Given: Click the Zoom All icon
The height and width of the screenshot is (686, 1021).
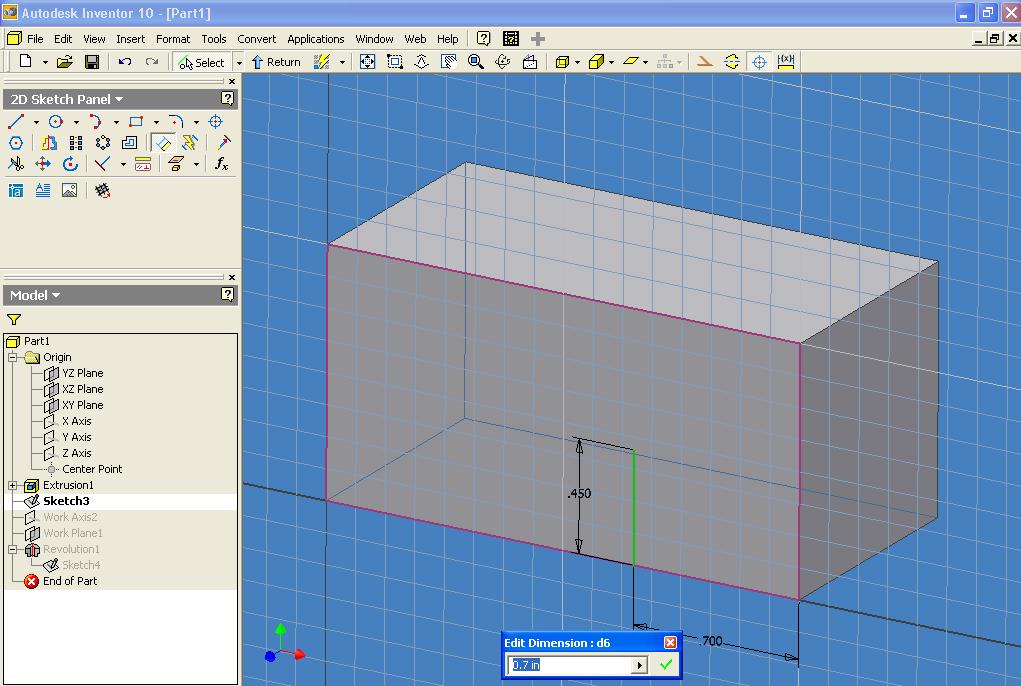Looking at the screenshot, I should 367,62.
